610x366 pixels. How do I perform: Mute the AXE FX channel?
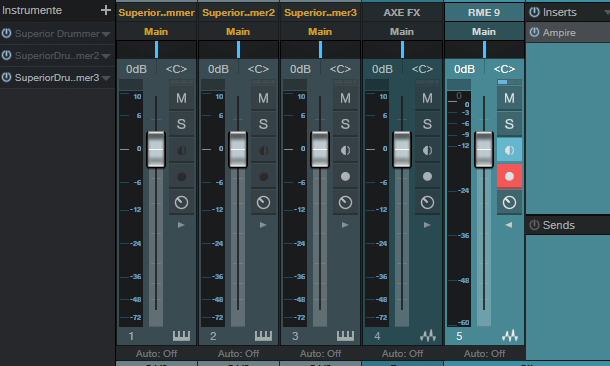click(428, 98)
